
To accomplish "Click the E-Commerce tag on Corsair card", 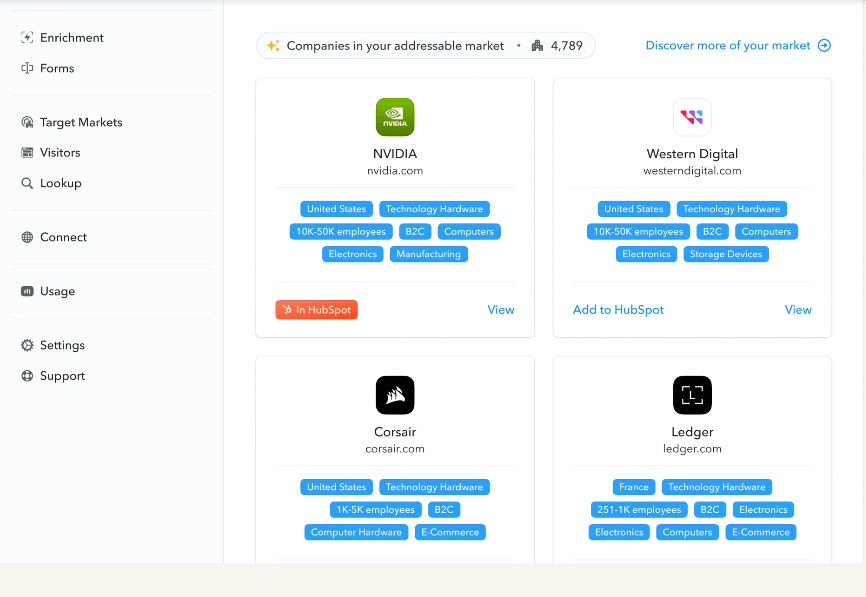I will click(x=450, y=532).
